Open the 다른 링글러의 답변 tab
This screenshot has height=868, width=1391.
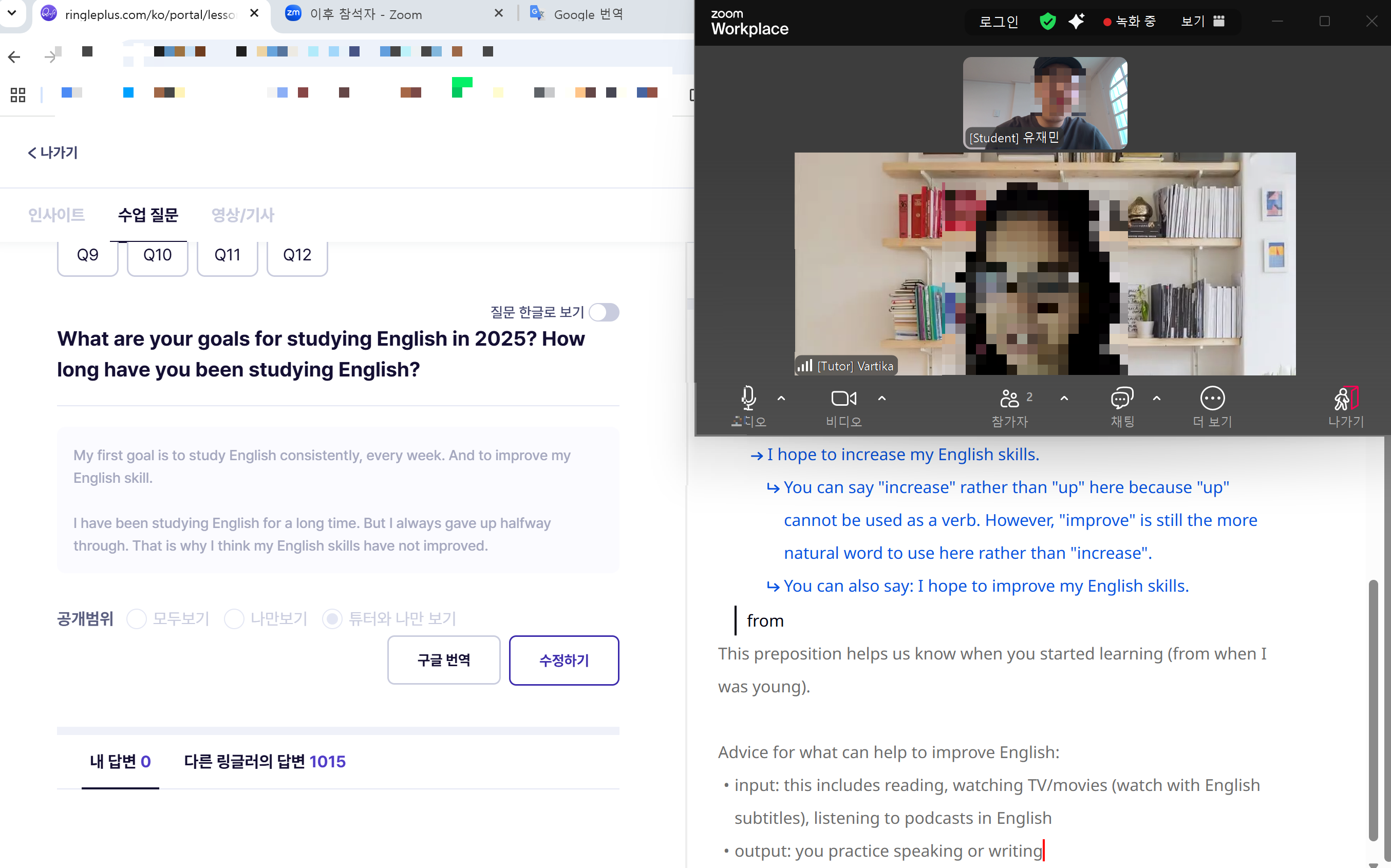coord(265,761)
